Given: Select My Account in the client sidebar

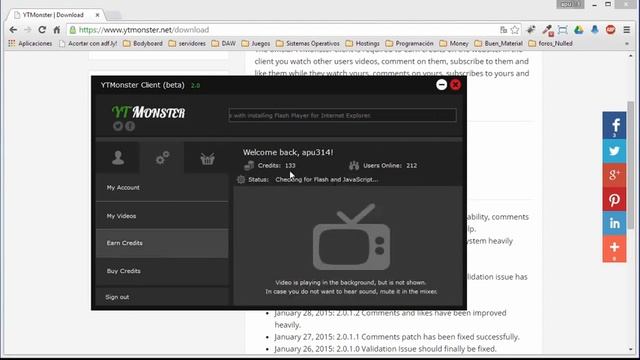Looking at the screenshot, I should tap(162, 188).
